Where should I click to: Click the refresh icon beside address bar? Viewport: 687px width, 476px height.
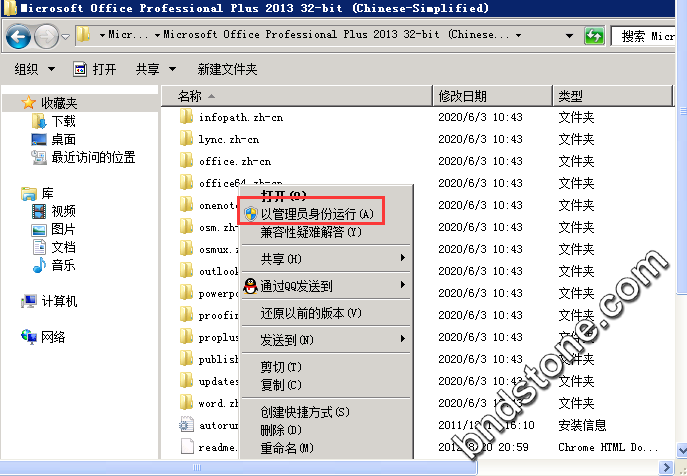(x=594, y=37)
